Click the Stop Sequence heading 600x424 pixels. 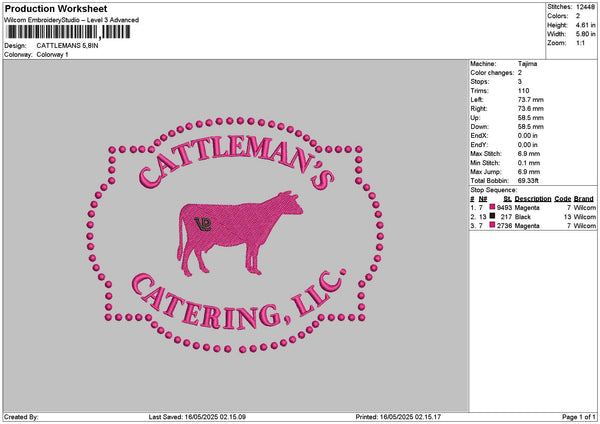pyautogui.click(x=494, y=190)
